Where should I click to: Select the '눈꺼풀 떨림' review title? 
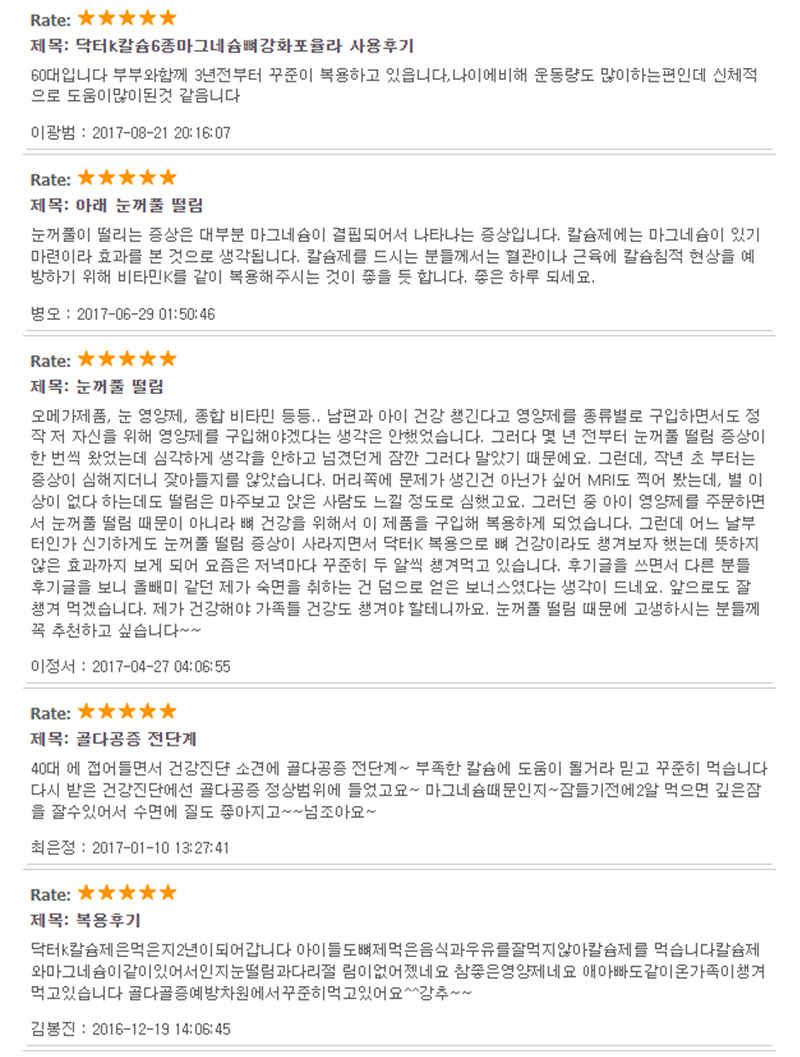click(x=119, y=387)
